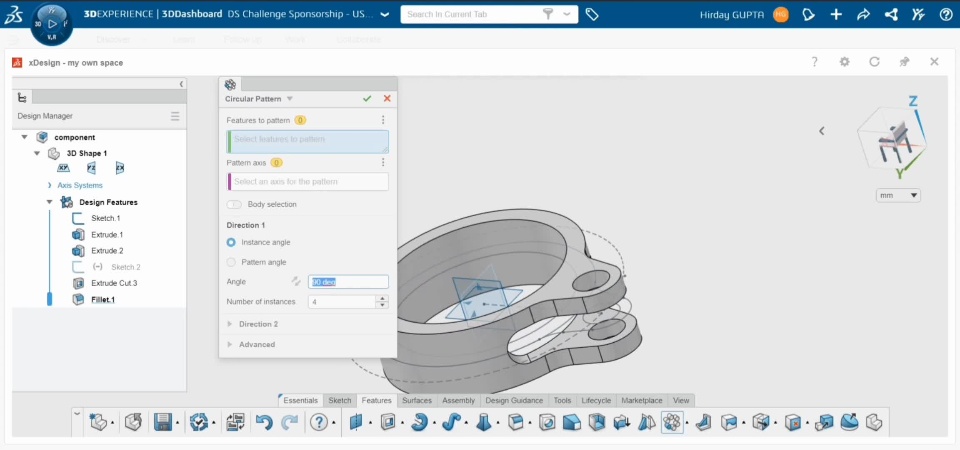Viewport: 960px width, 450px height.
Task: Open dashboard title dropdown chevron
Action: pyautogui.click(x=384, y=15)
